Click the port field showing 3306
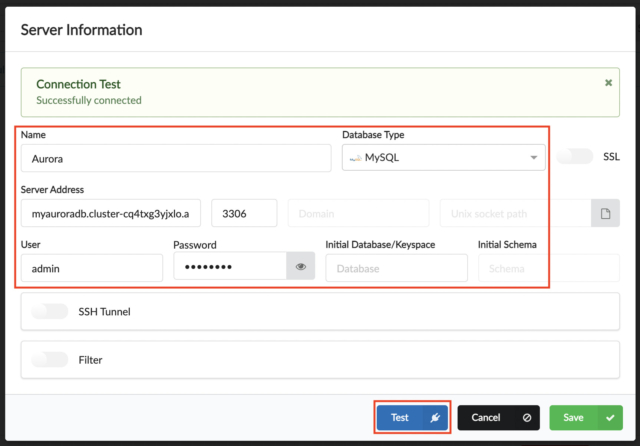 click(x=244, y=213)
